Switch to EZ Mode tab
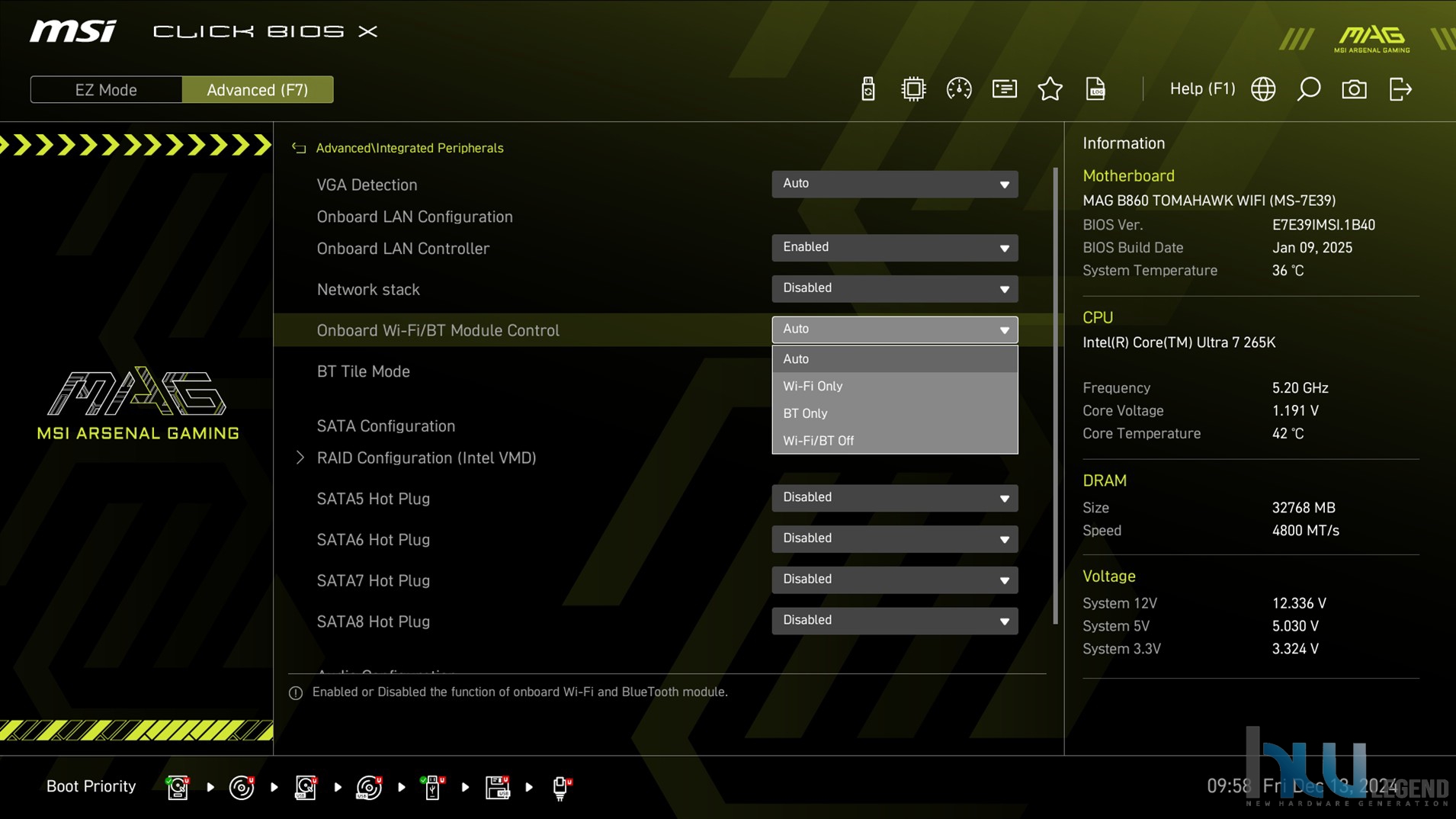The width and height of the screenshot is (1456, 819). (x=106, y=89)
